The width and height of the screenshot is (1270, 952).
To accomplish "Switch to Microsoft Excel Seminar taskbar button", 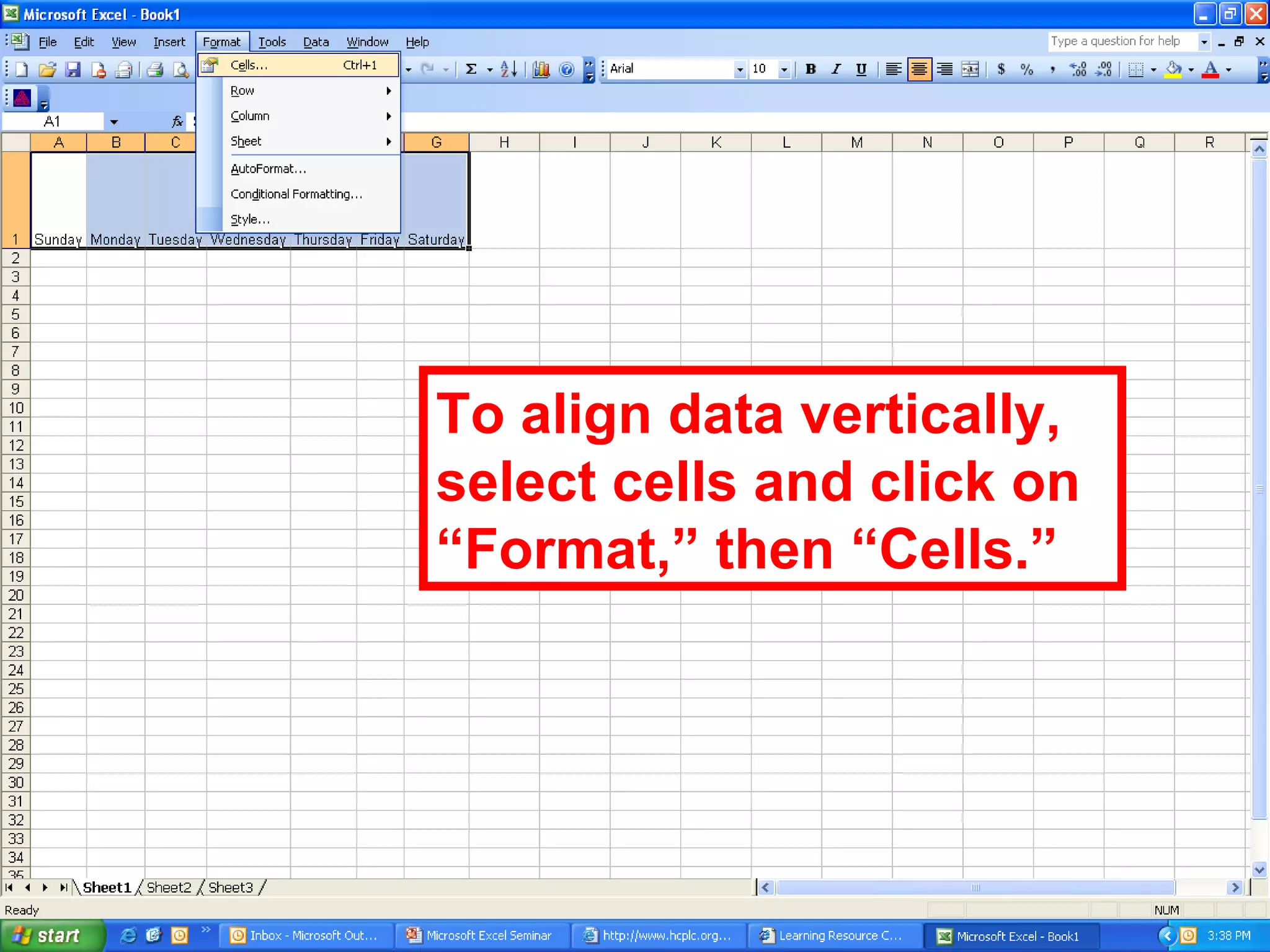I will 482,935.
